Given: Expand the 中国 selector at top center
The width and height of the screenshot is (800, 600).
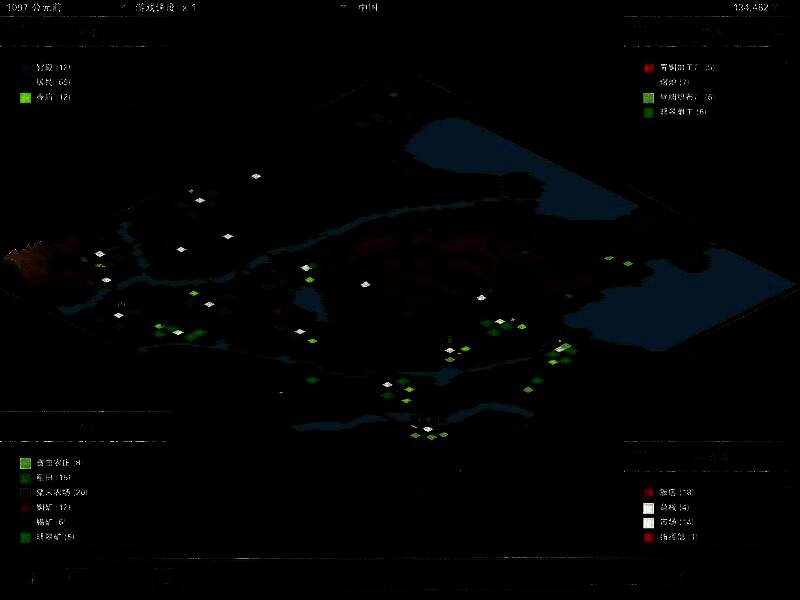Looking at the screenshot, I should click(x=367, y=7).
